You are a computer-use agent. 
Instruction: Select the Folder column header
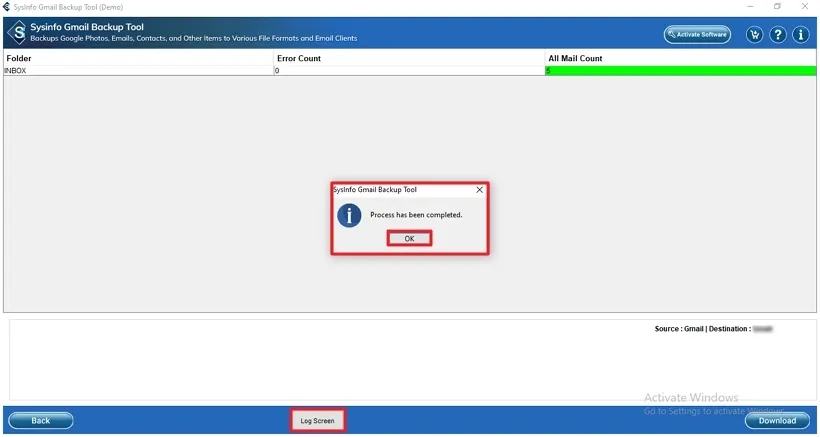[139, 58]
